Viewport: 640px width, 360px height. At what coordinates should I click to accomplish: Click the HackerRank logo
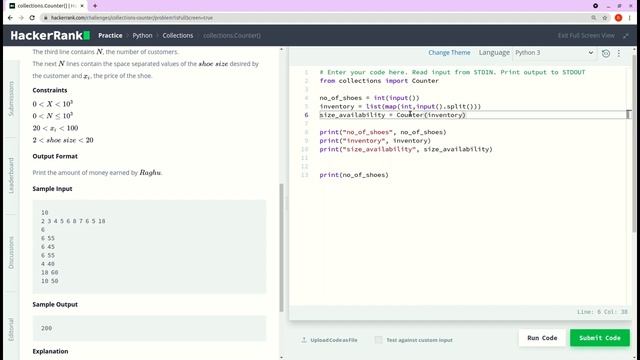50,36
